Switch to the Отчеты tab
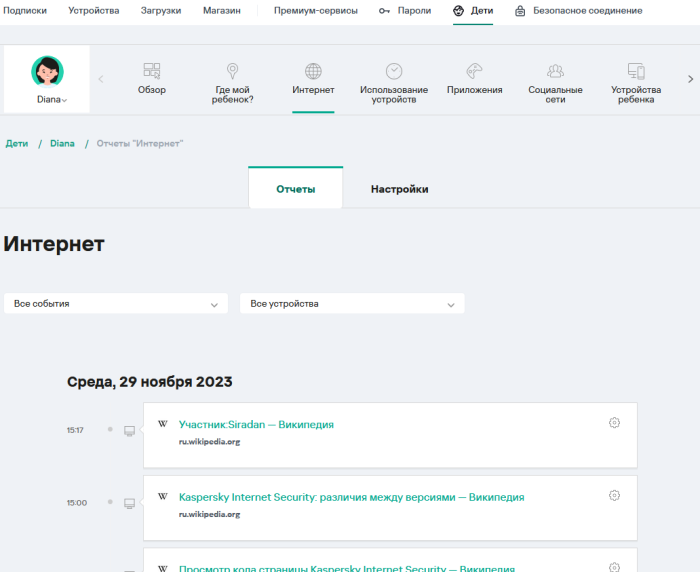The height and width of the screenshot is (572, 700). click(x=296, y=188)
